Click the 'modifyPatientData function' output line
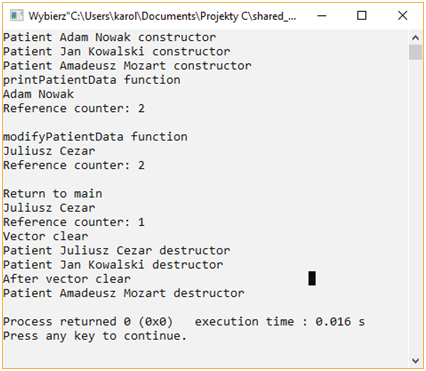The image size is (426, 371). coord(95,137)
